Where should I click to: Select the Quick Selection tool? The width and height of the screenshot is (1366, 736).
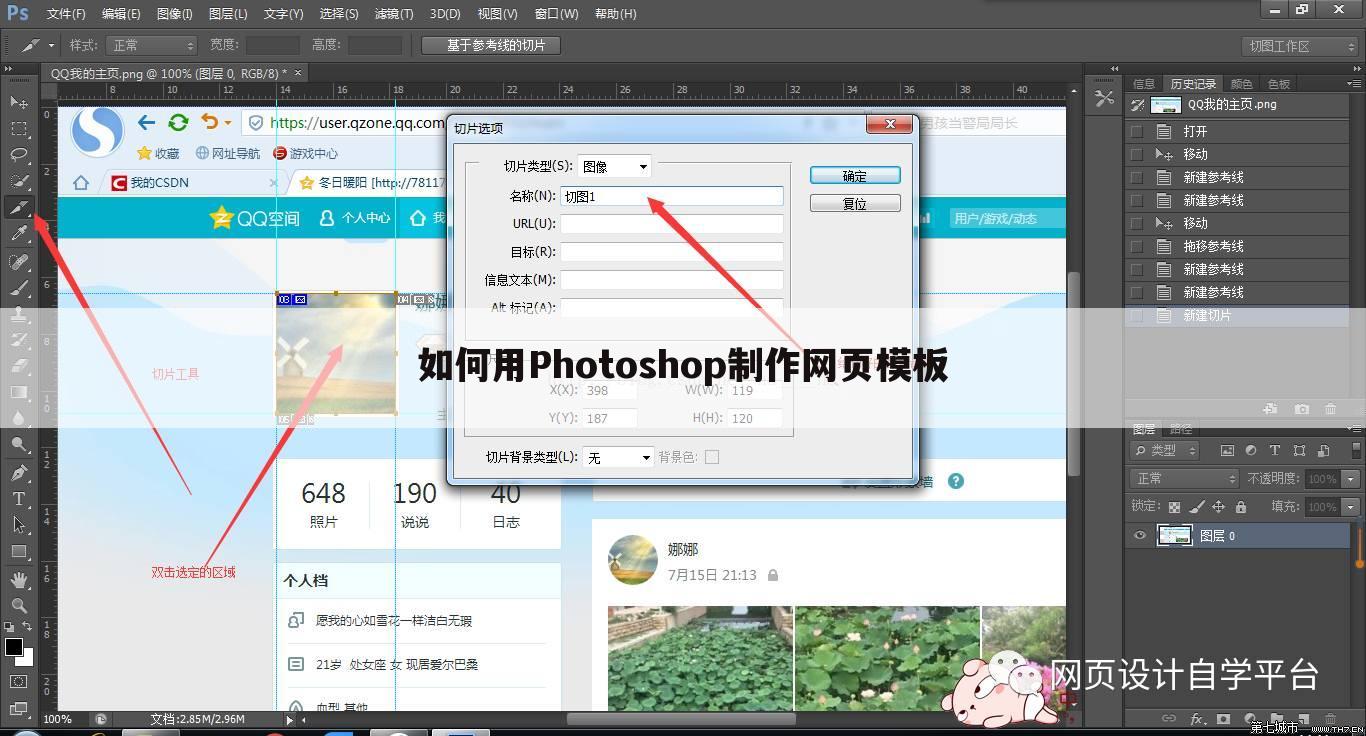(19, 181)
